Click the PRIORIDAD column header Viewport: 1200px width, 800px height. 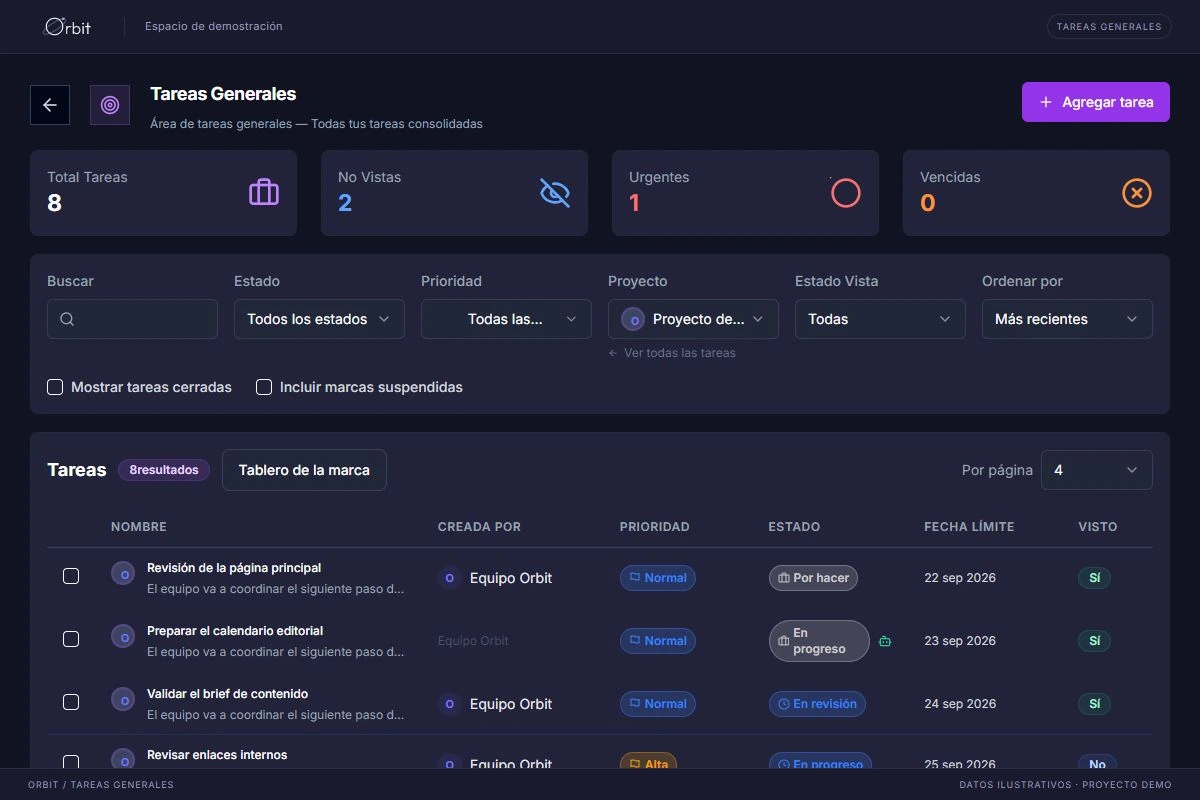click(x=655, y=527)
